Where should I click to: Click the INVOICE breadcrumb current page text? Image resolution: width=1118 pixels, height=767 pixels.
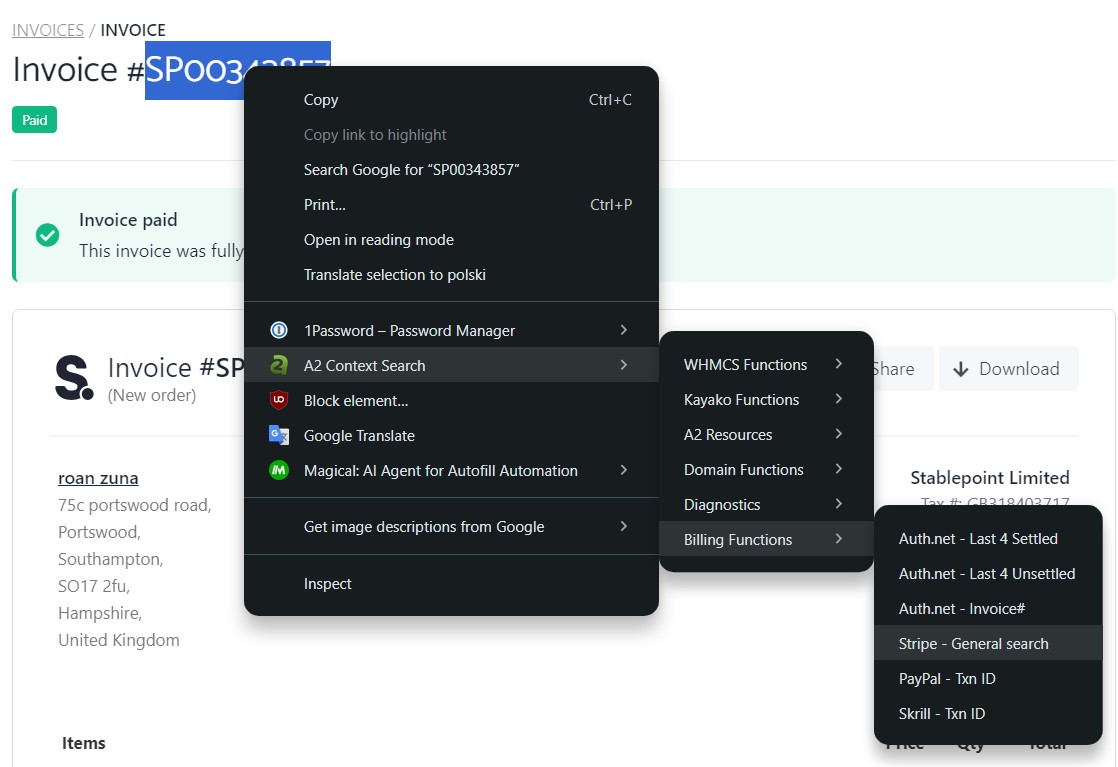tap(133, 30)
